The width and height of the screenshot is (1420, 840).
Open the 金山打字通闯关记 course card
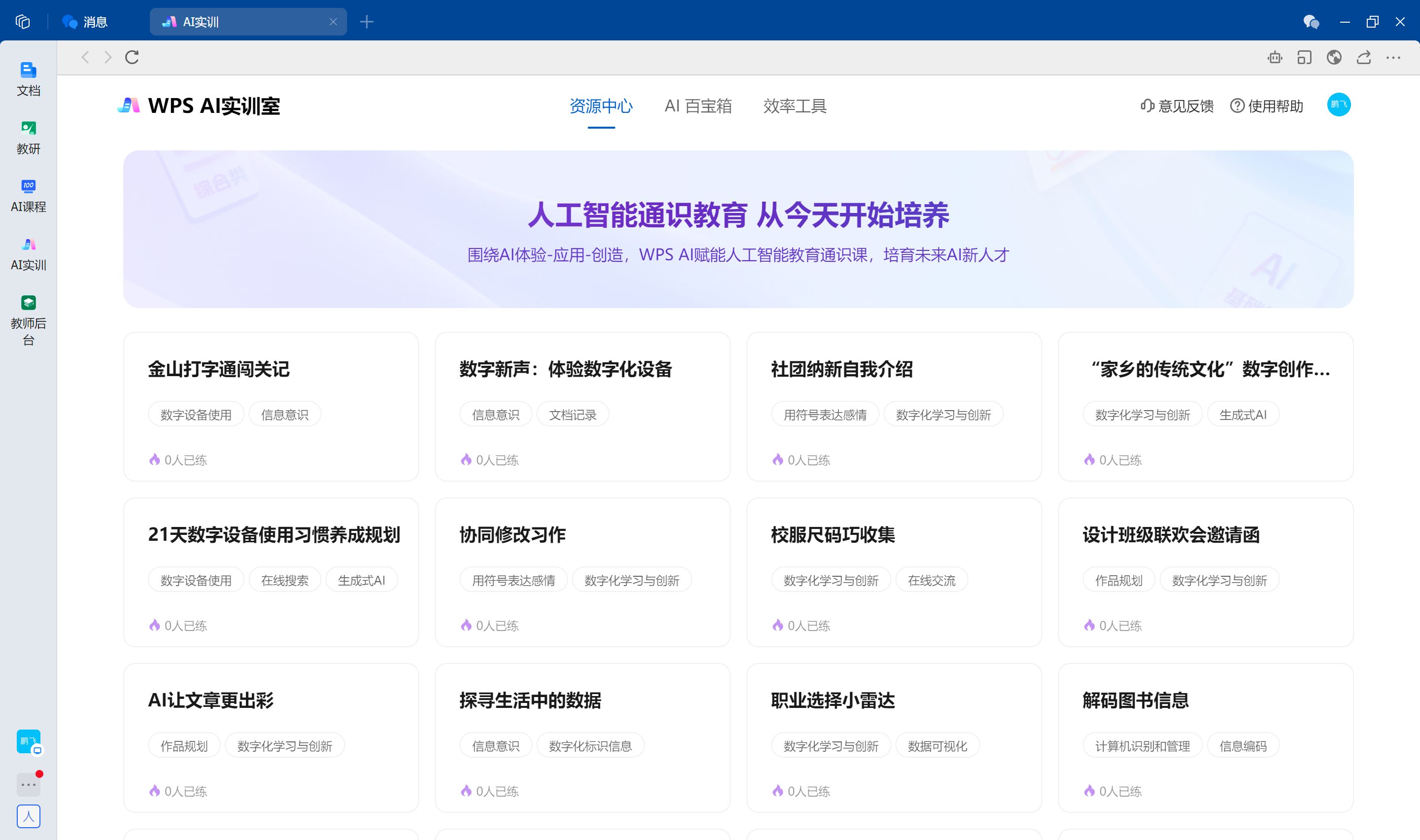pos(218,369)
